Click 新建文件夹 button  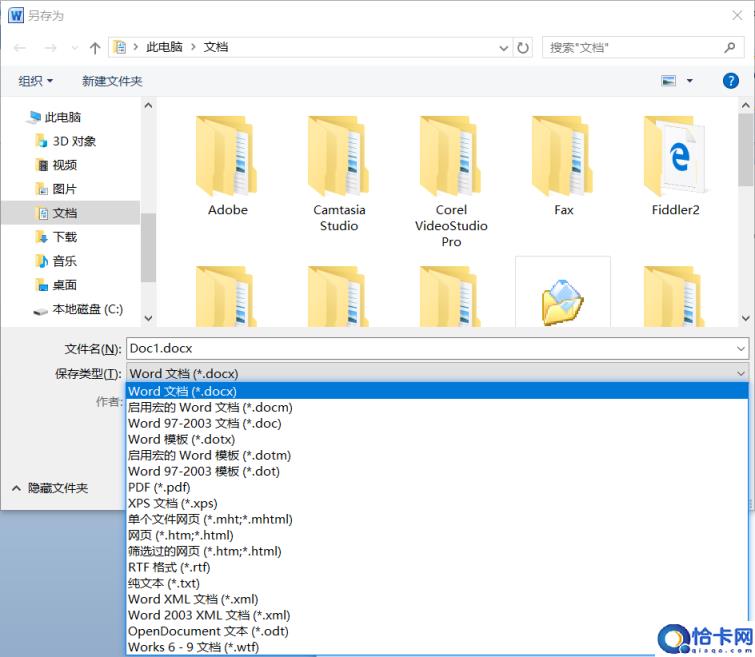coord(112,81)
